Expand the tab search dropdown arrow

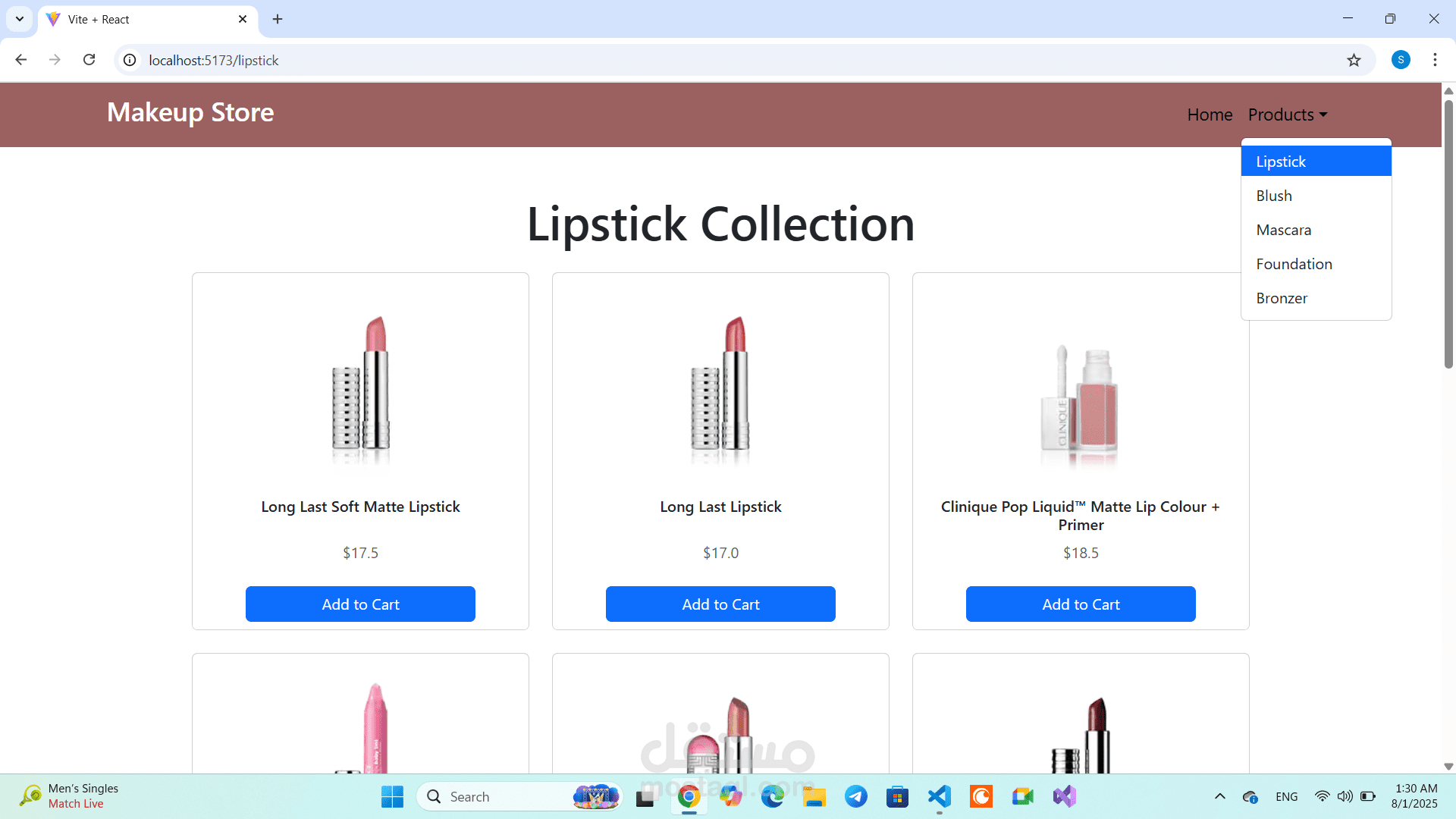pyautogui.click(x=20, y=19)
